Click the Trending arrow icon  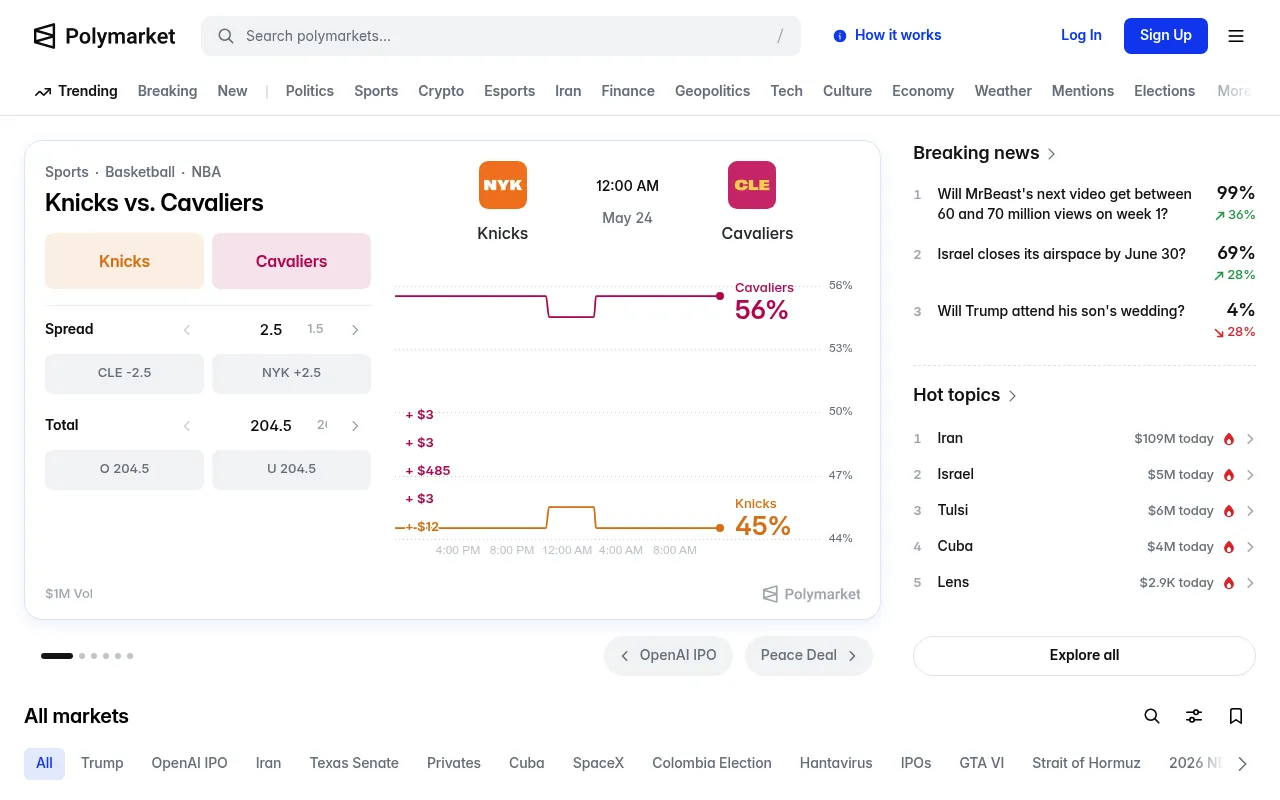click(43, 91)
